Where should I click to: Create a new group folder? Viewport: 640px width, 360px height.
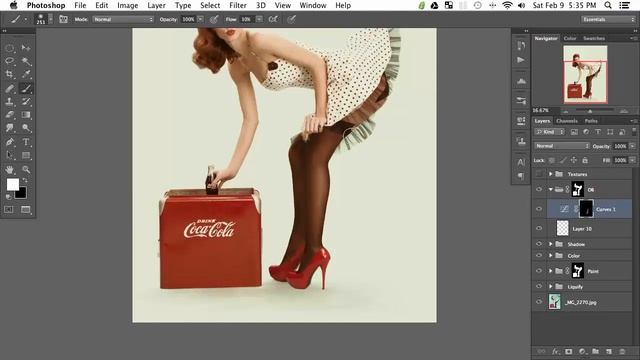point(596,351)
